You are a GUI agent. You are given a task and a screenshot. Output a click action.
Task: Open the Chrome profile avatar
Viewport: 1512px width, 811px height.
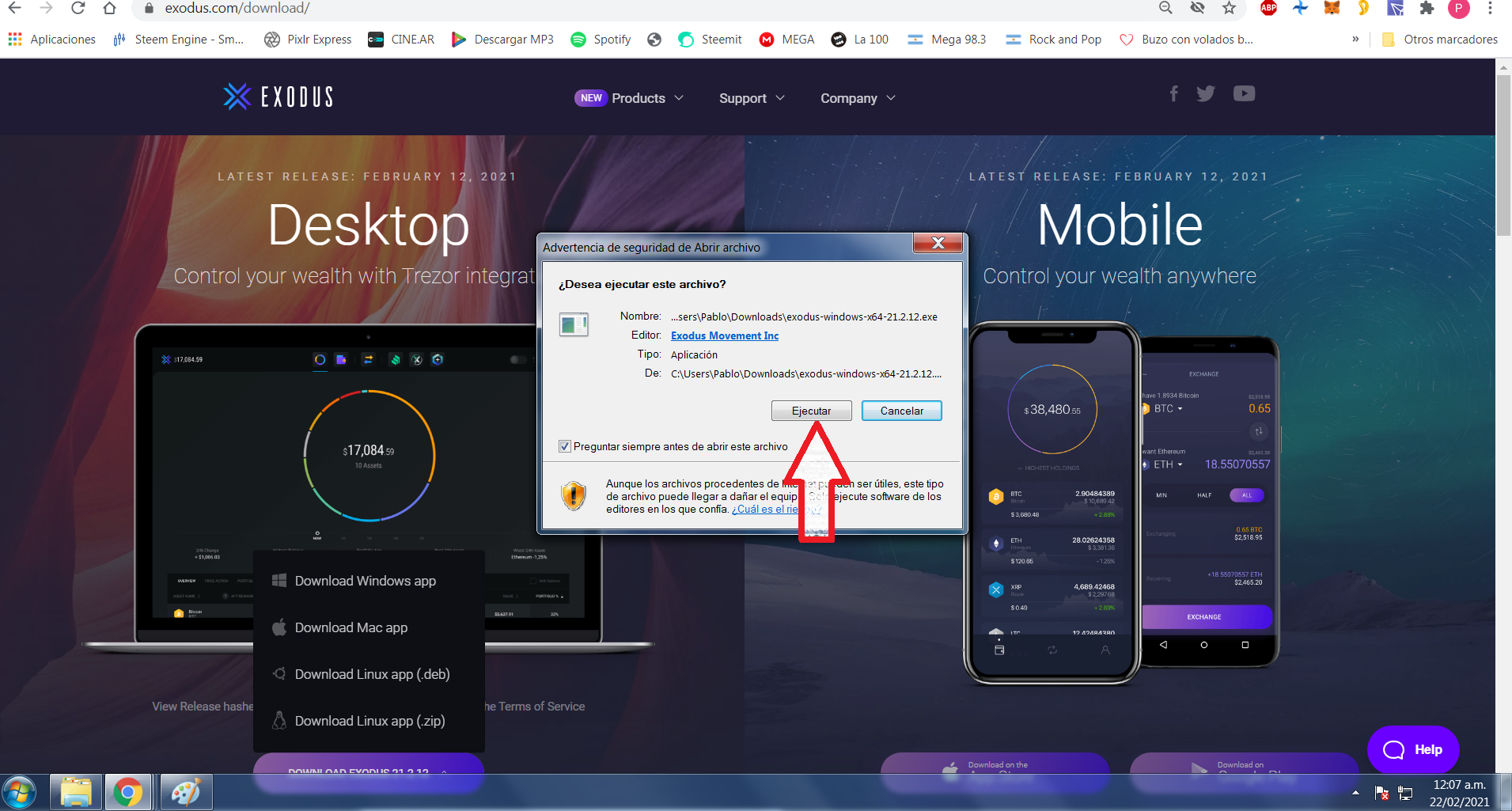(1458, 8)
